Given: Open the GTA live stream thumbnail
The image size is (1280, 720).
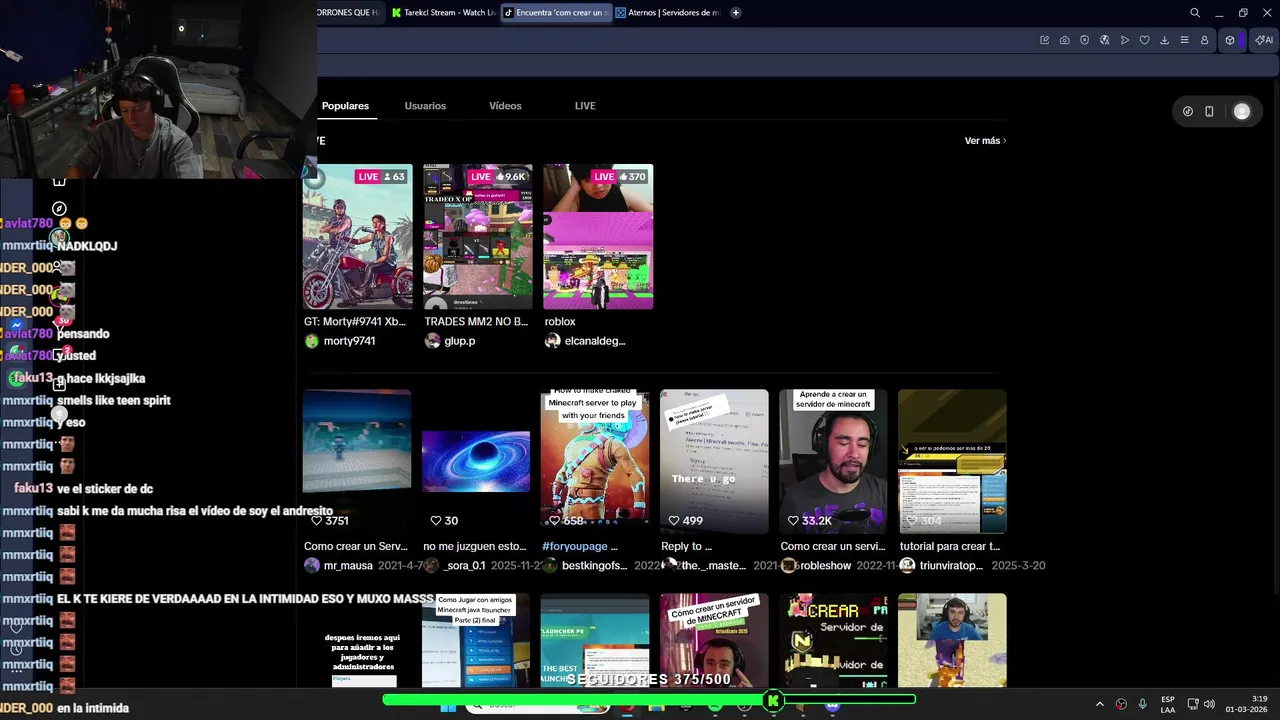Looking at the screenshot, I should tap(358, 237).
